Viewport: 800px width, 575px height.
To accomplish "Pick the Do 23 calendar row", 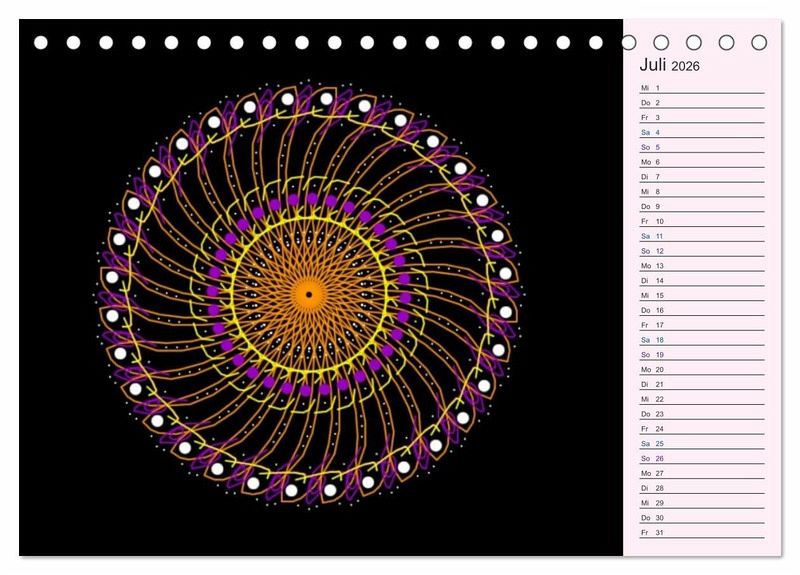I will point(702,414).
